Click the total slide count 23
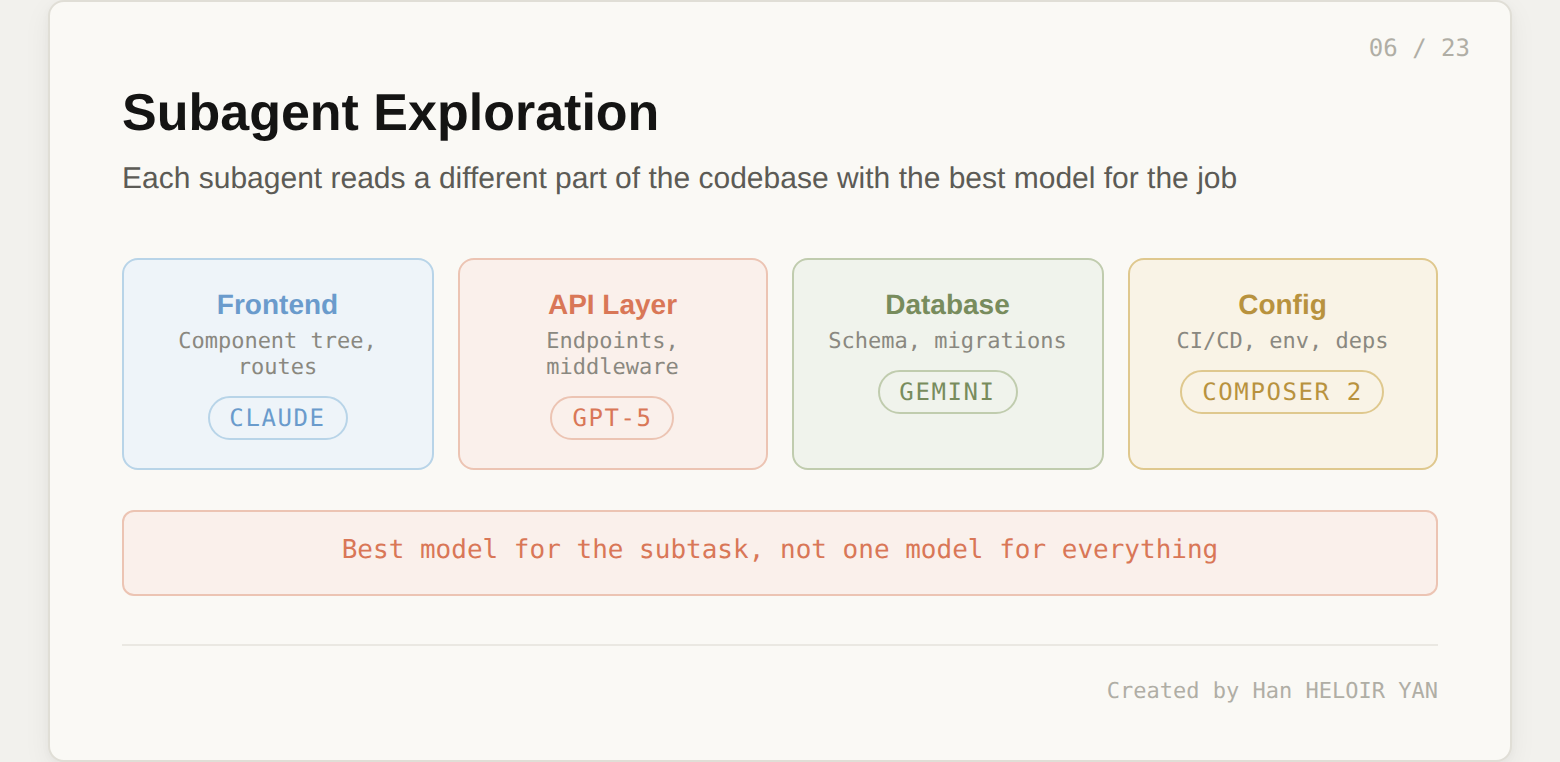Viewport: 1560px width, 762px height. (x=1455, y=48)
